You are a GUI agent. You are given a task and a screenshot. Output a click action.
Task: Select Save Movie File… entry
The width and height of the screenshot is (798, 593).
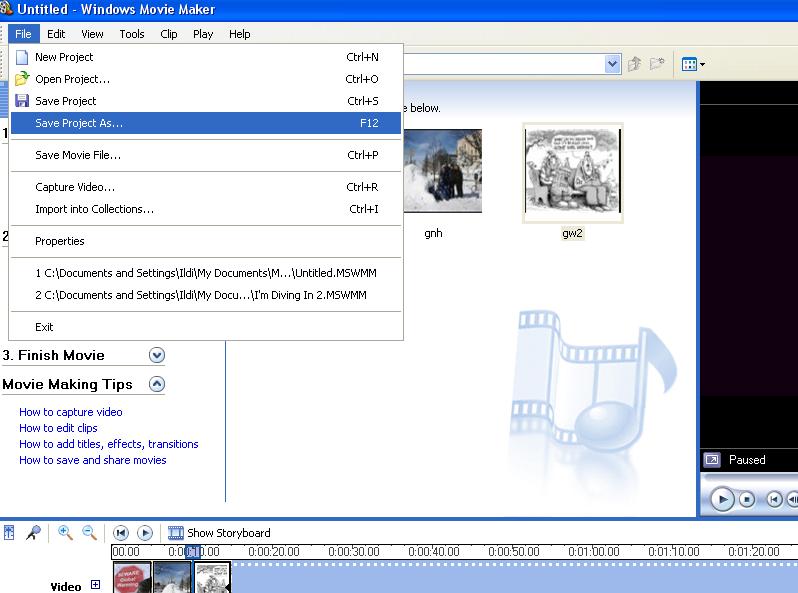pos(206,155)
